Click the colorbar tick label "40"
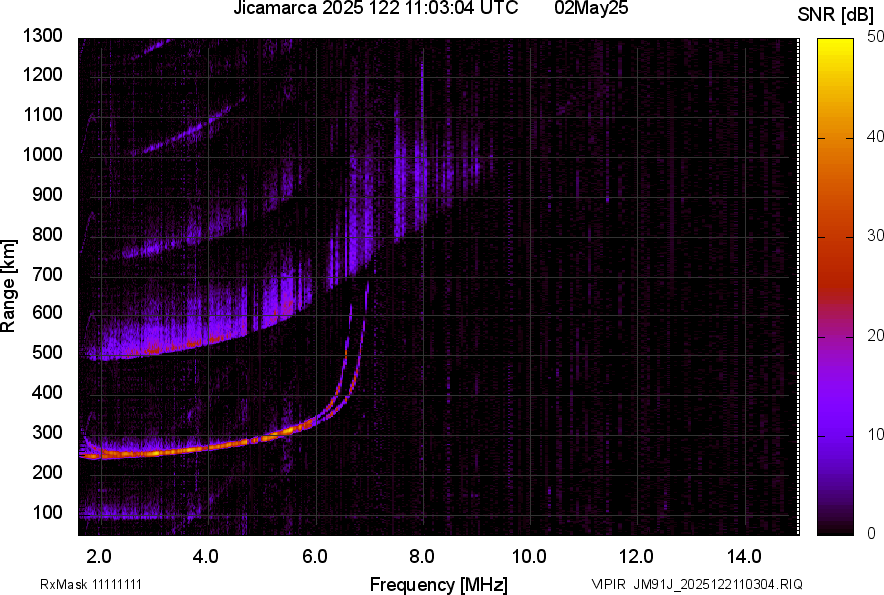This screenshot has height=595, width=884. click(875, 136)
